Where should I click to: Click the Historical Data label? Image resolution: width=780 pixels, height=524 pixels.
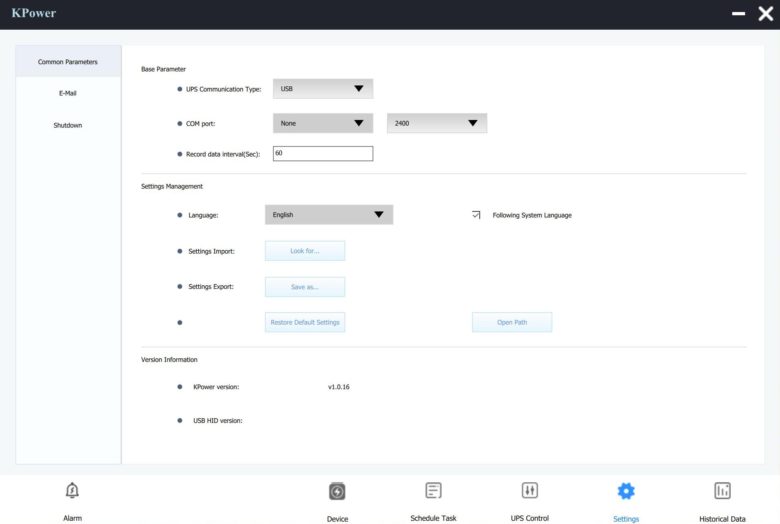pos(722,519)
